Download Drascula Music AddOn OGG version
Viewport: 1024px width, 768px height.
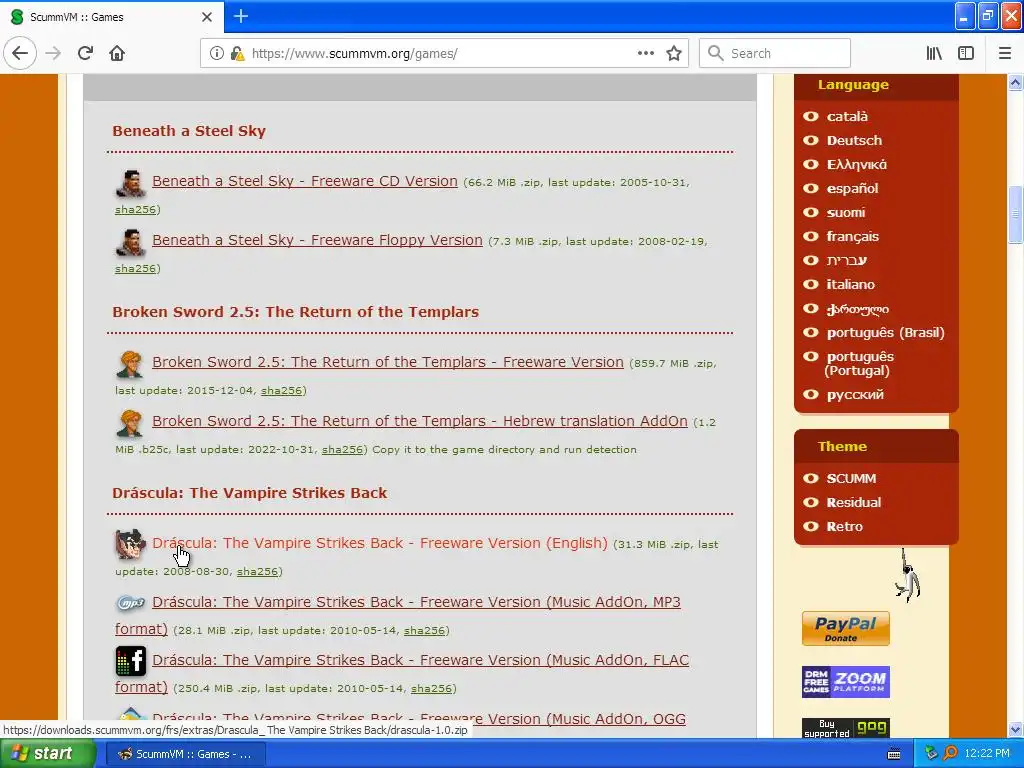pyautogui.click(x=419, y=718)
